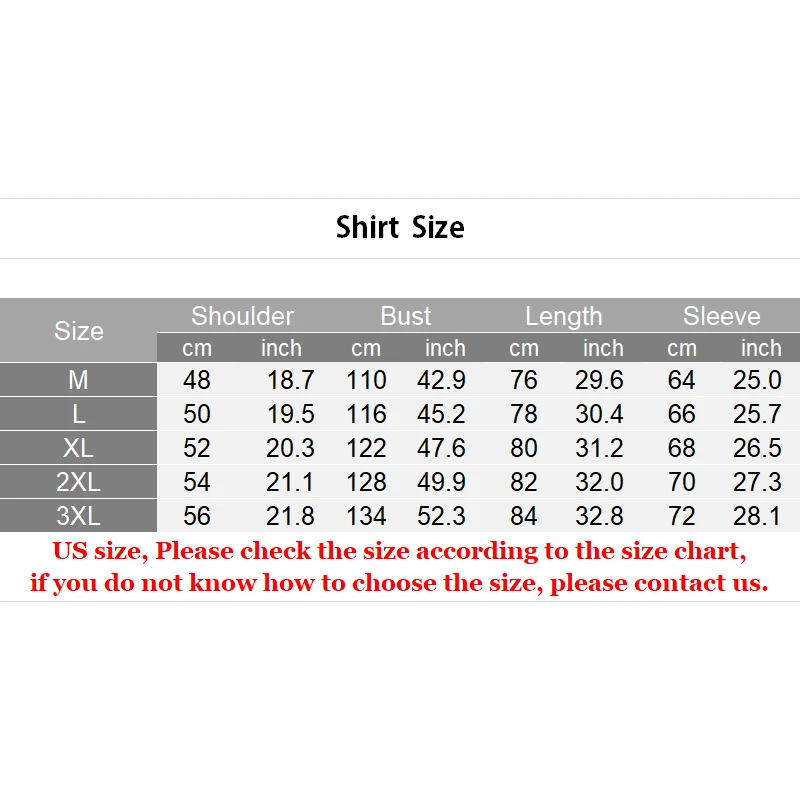
Task: Select the Sleeve column header
Action: point(721,316)
